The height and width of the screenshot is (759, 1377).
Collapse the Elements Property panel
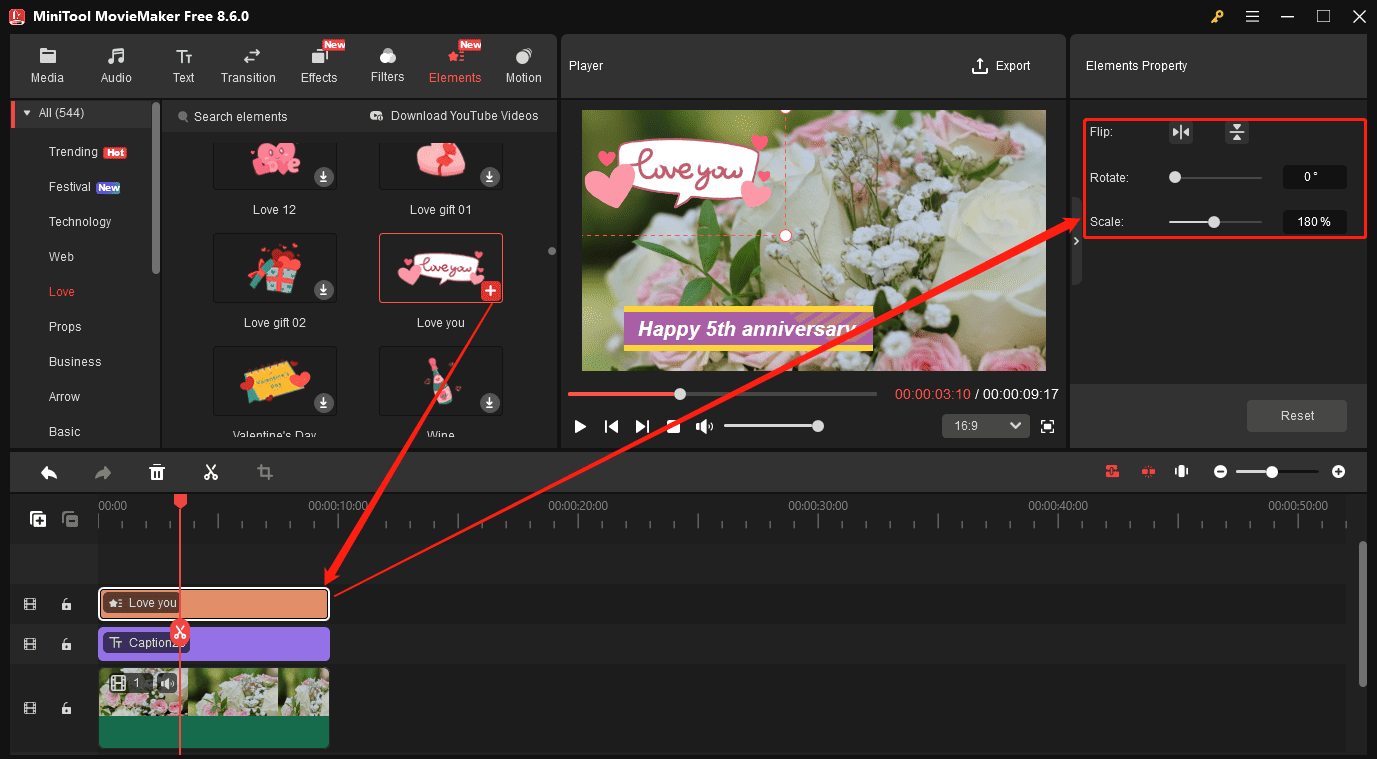tap(1076, 241)
